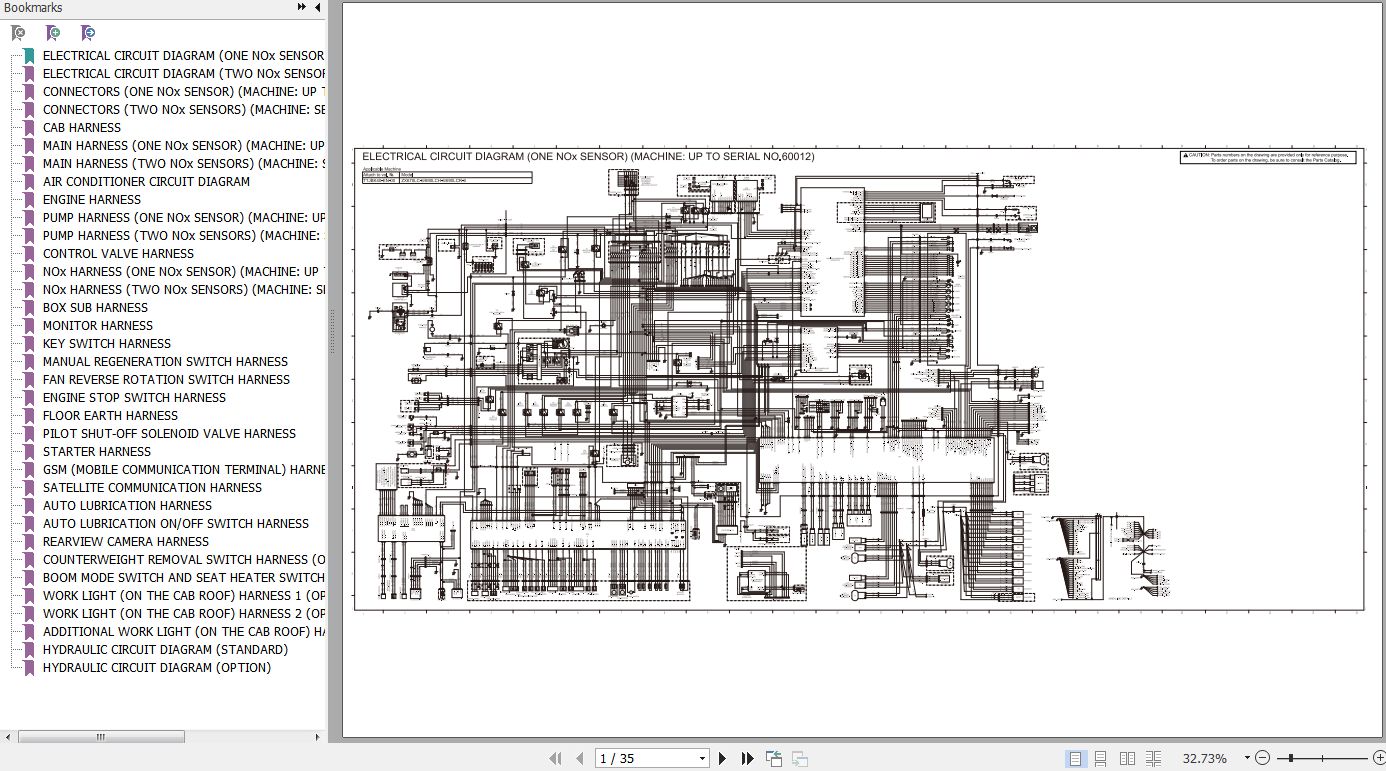The width and height of the screenshot is (1386, 771).
Task: Open Hydraulic Circuit Diagram (Option) bookmark
Action: tap(157, 668)
